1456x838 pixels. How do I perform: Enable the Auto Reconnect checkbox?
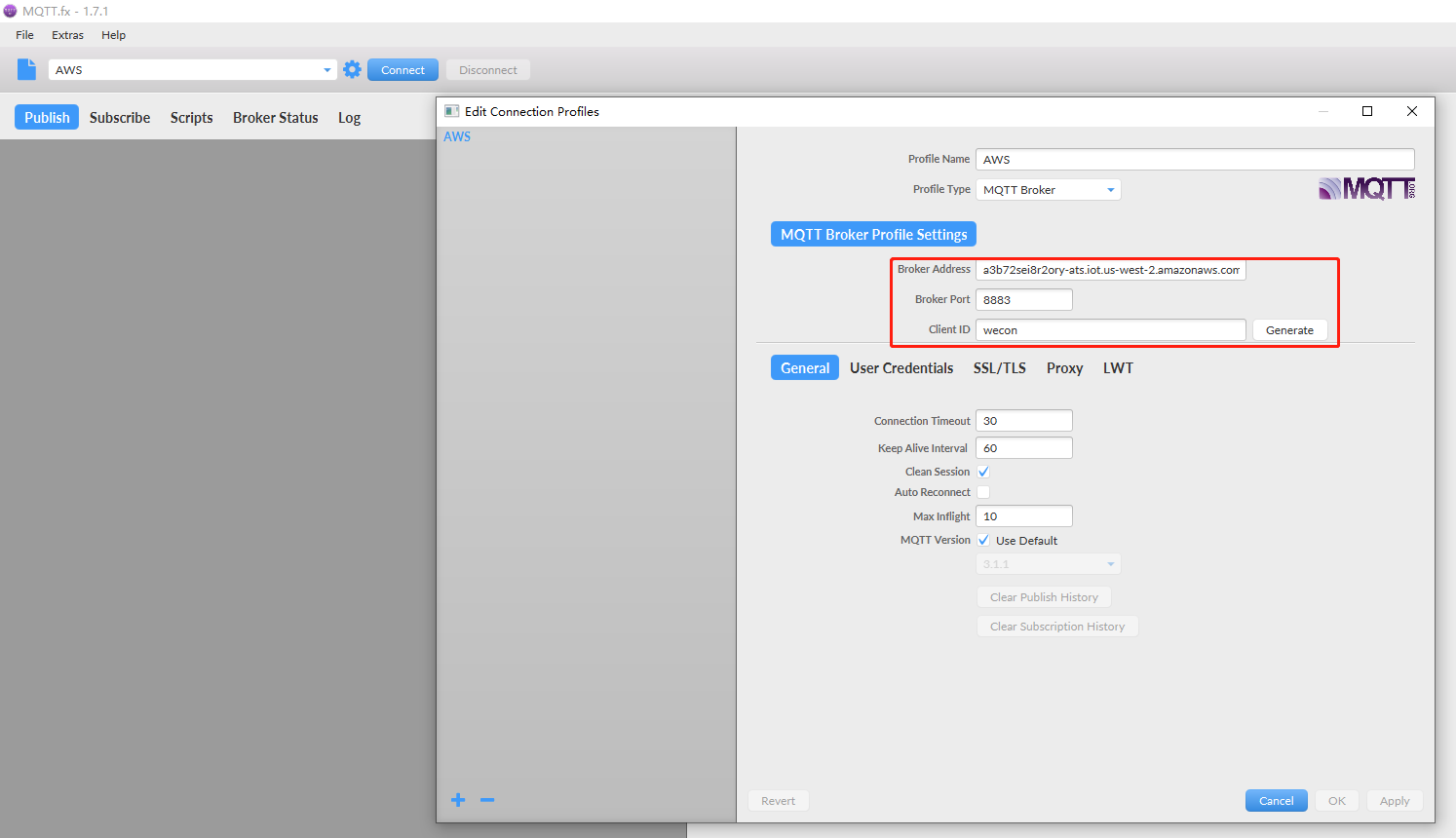click(983, 492)
